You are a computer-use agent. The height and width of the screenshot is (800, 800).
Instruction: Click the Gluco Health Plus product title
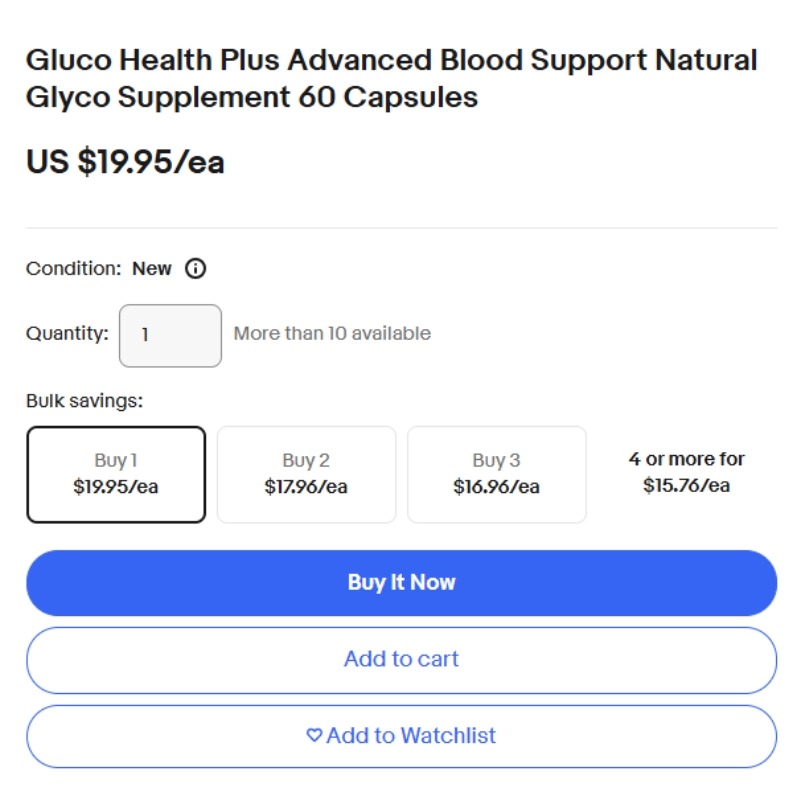[x=391, y=79]
